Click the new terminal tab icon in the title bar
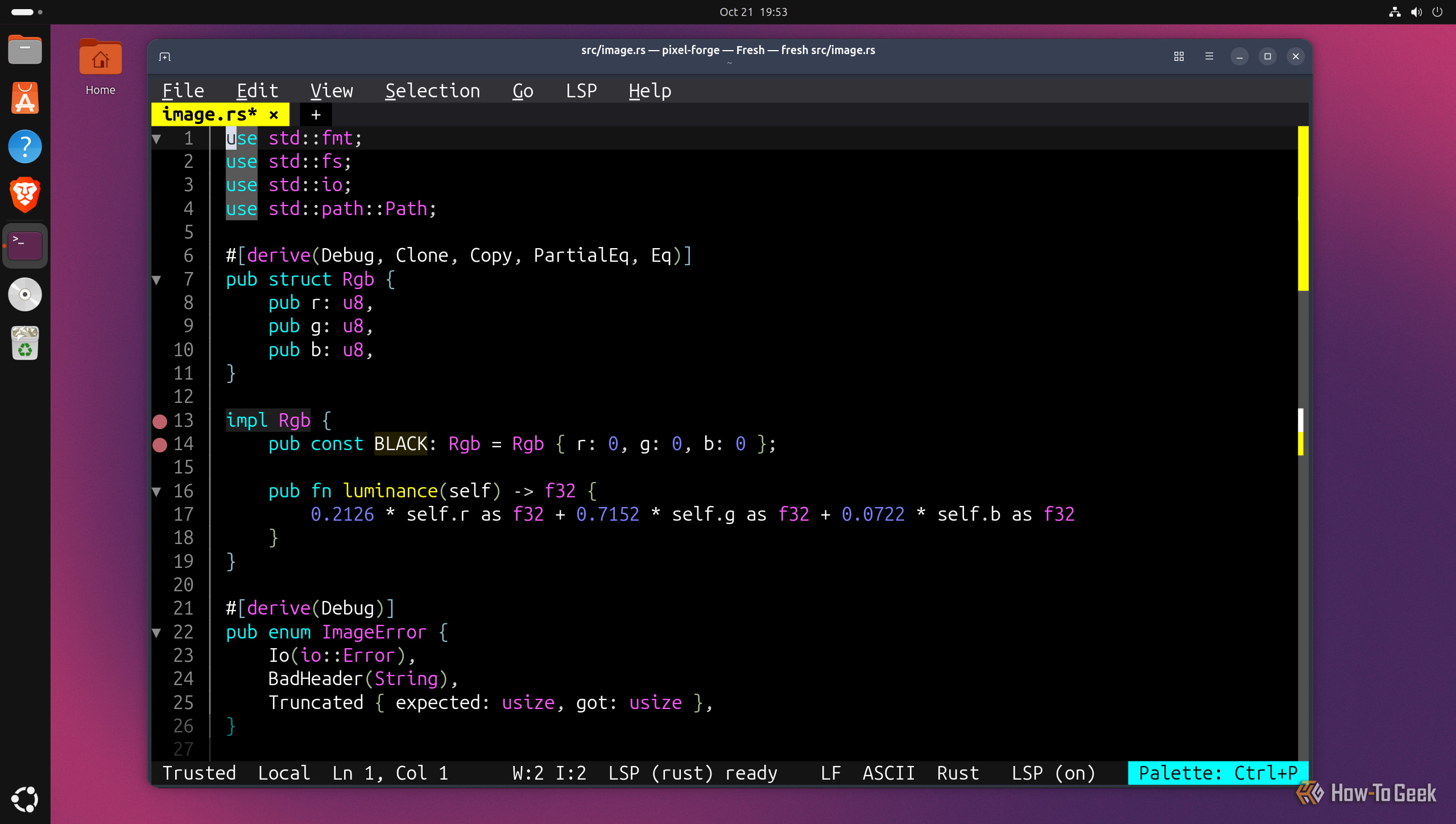 point(165,56)
